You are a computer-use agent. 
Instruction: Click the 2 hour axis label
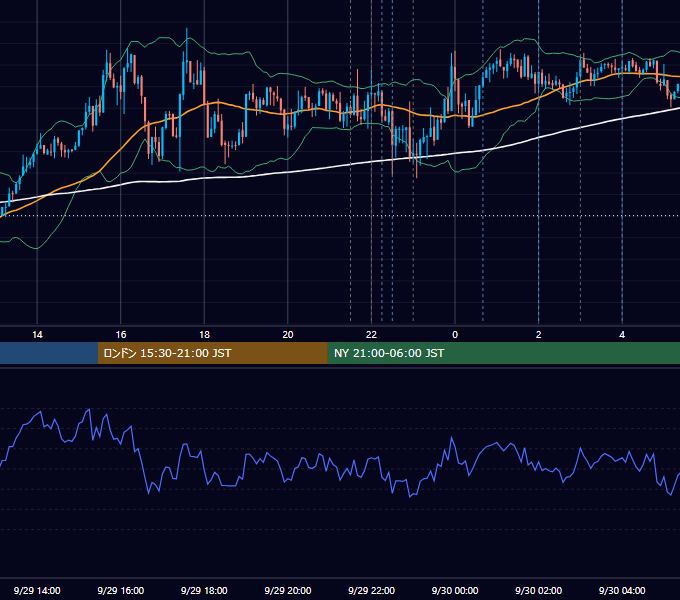click(x=539, y=335)
